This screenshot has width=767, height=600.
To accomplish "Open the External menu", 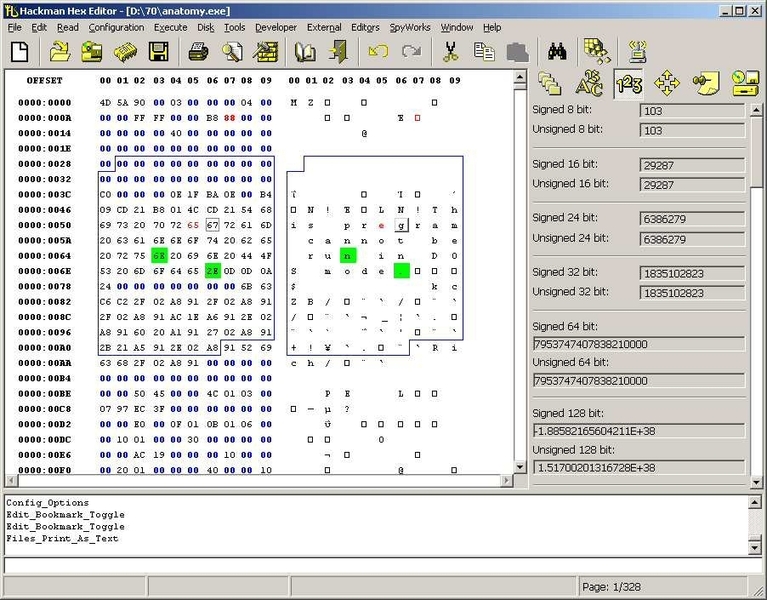I will tap(324, 27).
